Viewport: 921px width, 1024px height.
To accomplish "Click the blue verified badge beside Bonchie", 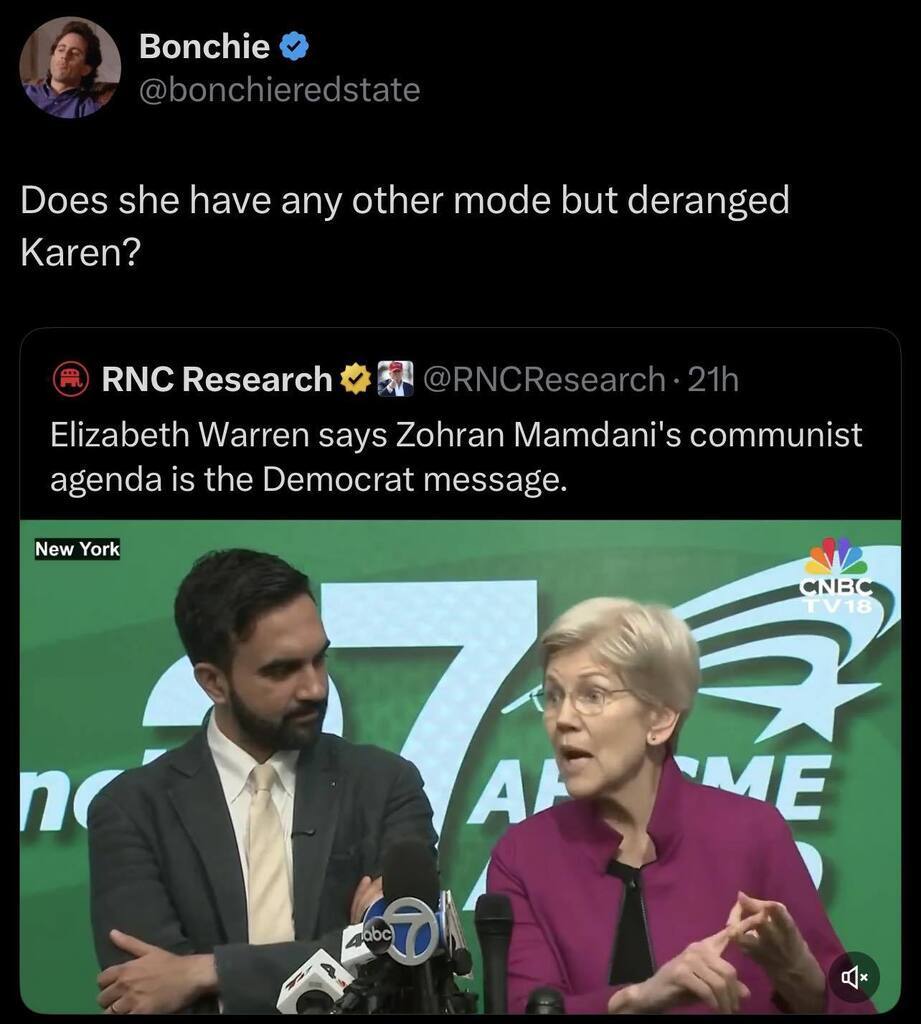I will [x=293, y=46].
